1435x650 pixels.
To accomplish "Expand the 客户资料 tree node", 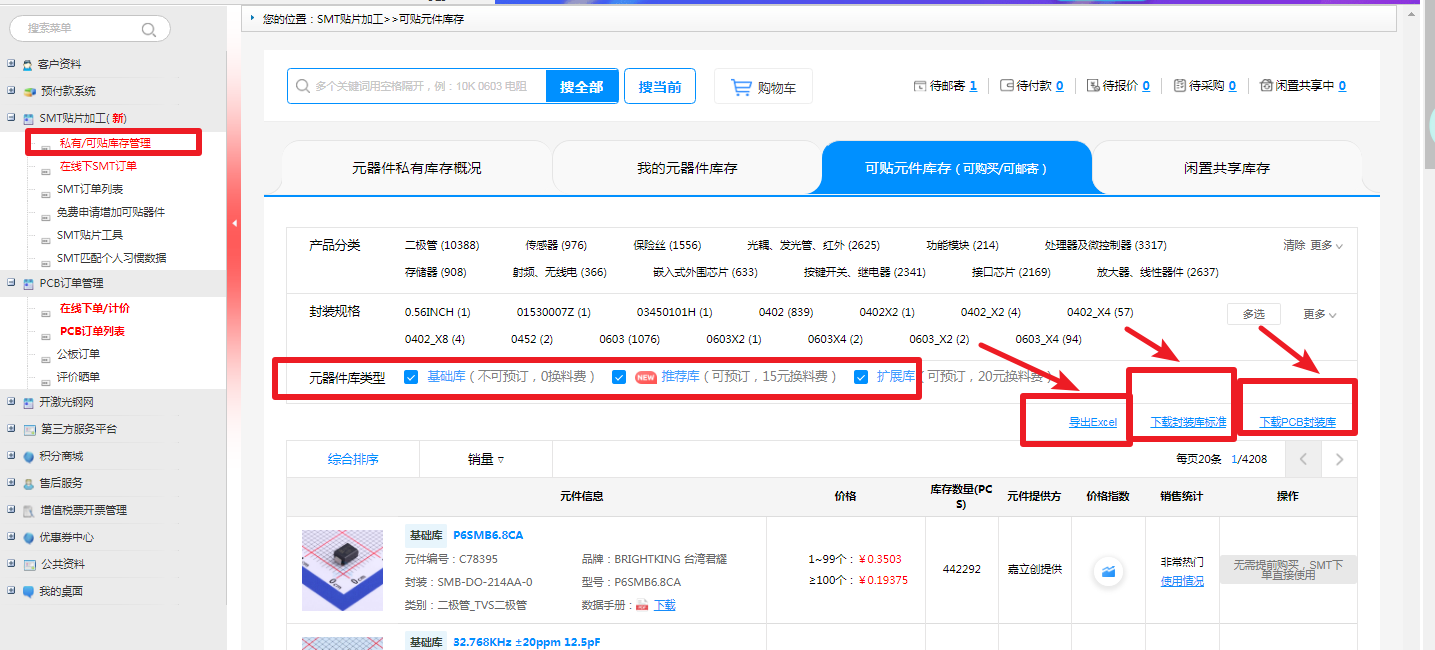I will 11,64.
